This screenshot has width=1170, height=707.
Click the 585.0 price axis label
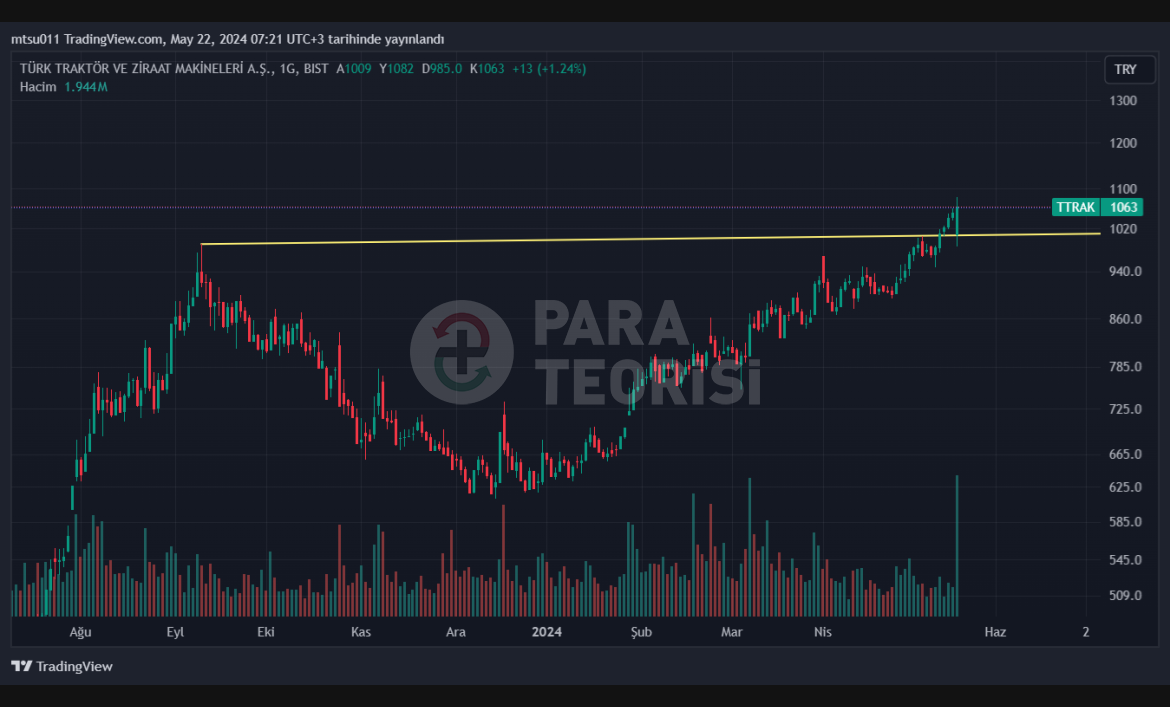tap(1125, 522)
